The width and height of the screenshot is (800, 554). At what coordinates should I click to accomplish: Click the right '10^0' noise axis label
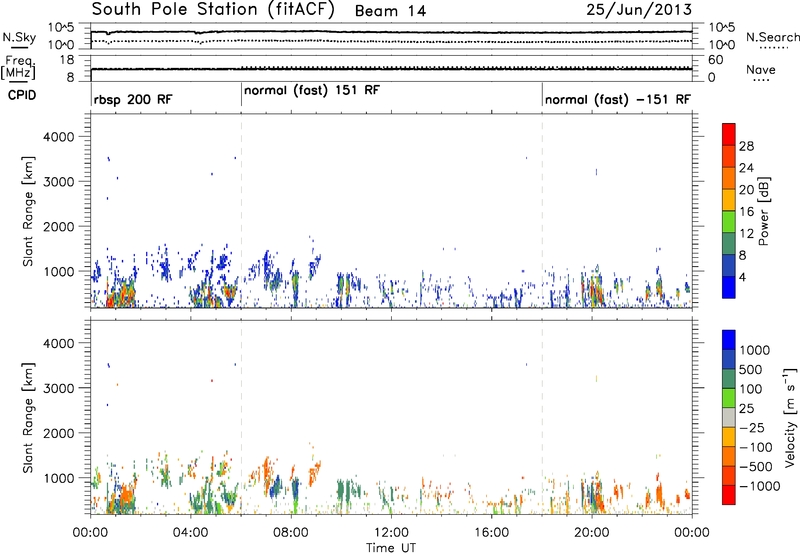click(x=722, y=45)
